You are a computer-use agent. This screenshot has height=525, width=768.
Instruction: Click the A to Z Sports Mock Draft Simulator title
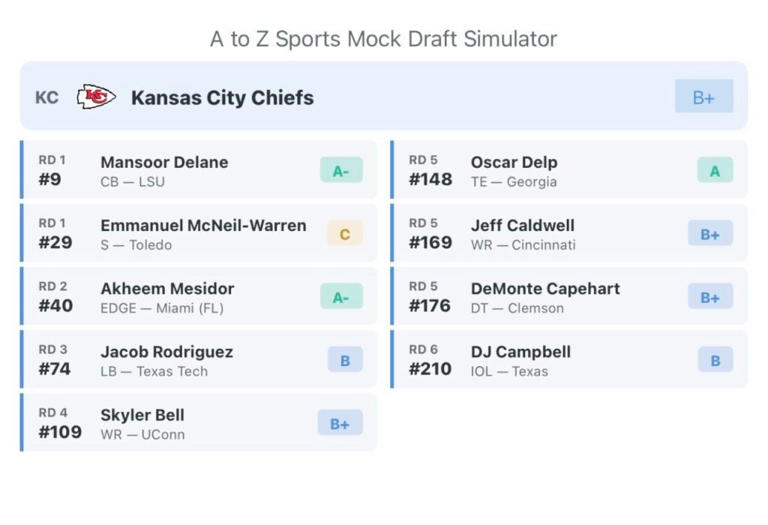(x=383, y=39)
